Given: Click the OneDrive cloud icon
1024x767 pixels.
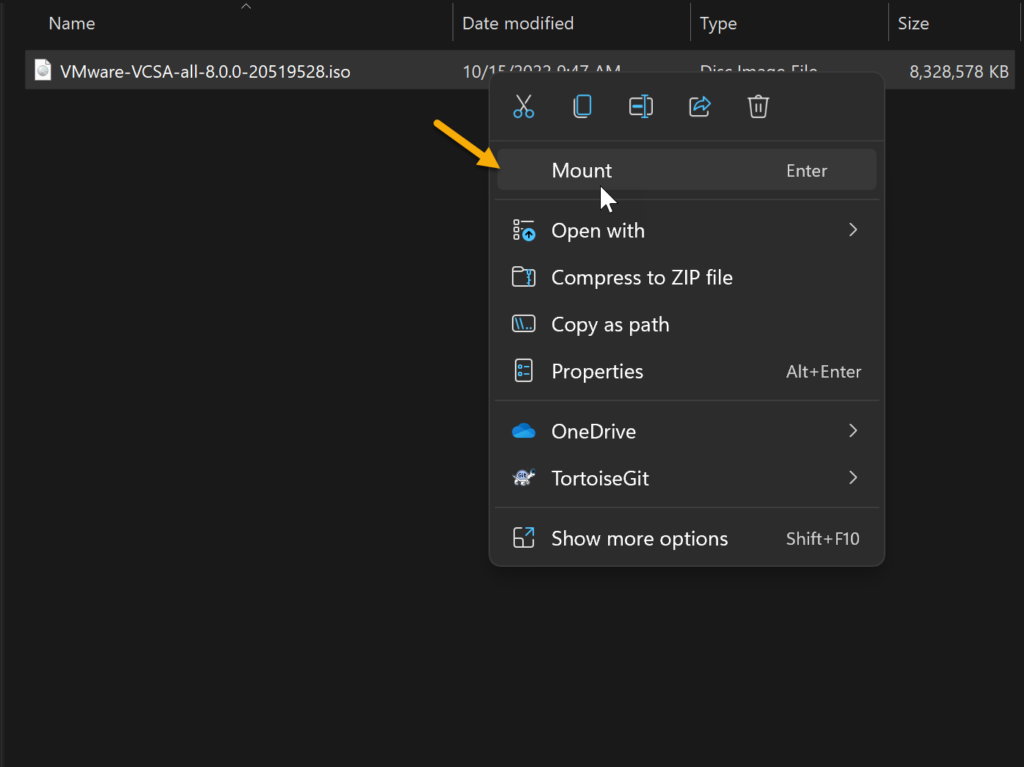Looking at the screenshot, I should [523, 431].
